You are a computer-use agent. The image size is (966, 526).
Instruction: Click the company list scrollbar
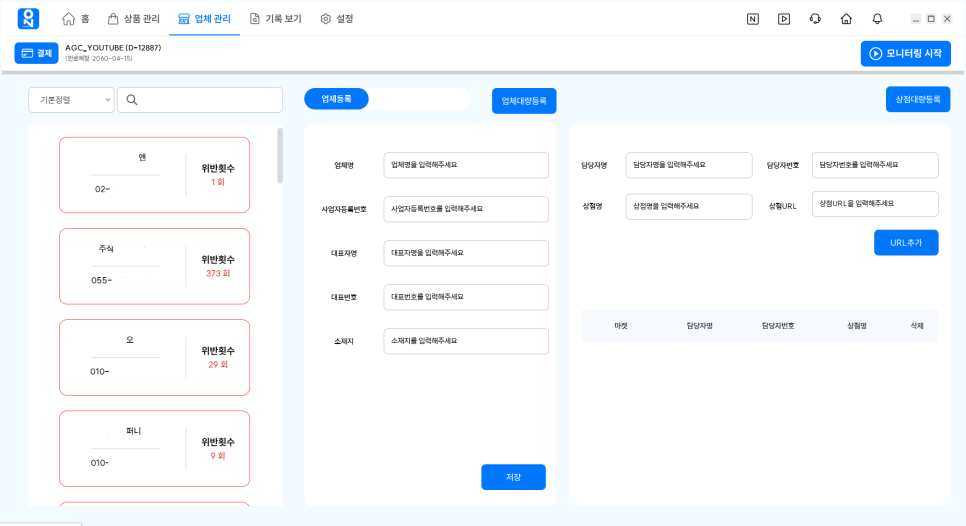280,156
